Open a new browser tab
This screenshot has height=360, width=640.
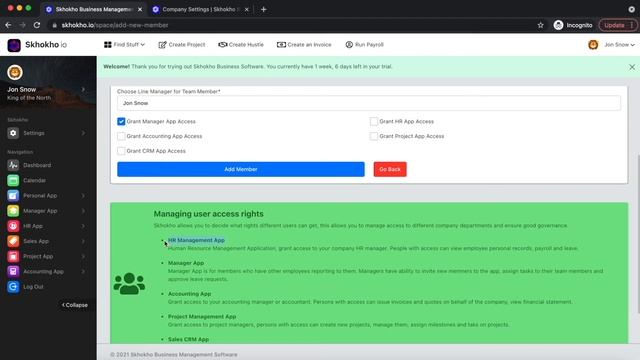click(263, 9)
